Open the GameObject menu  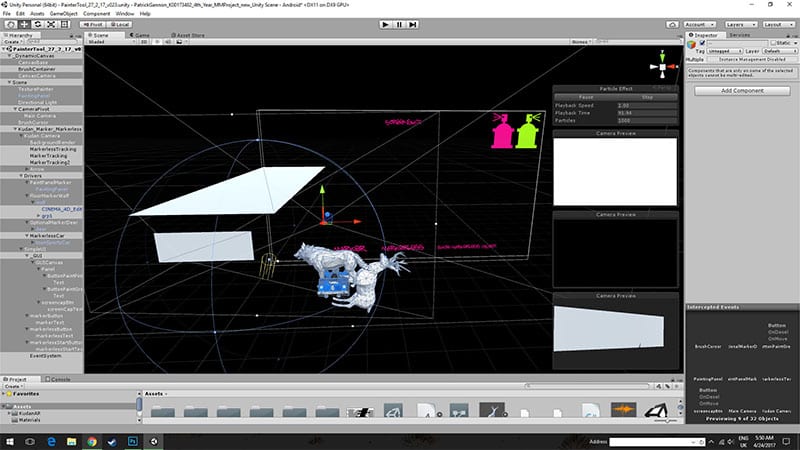(x=63, y=13)
